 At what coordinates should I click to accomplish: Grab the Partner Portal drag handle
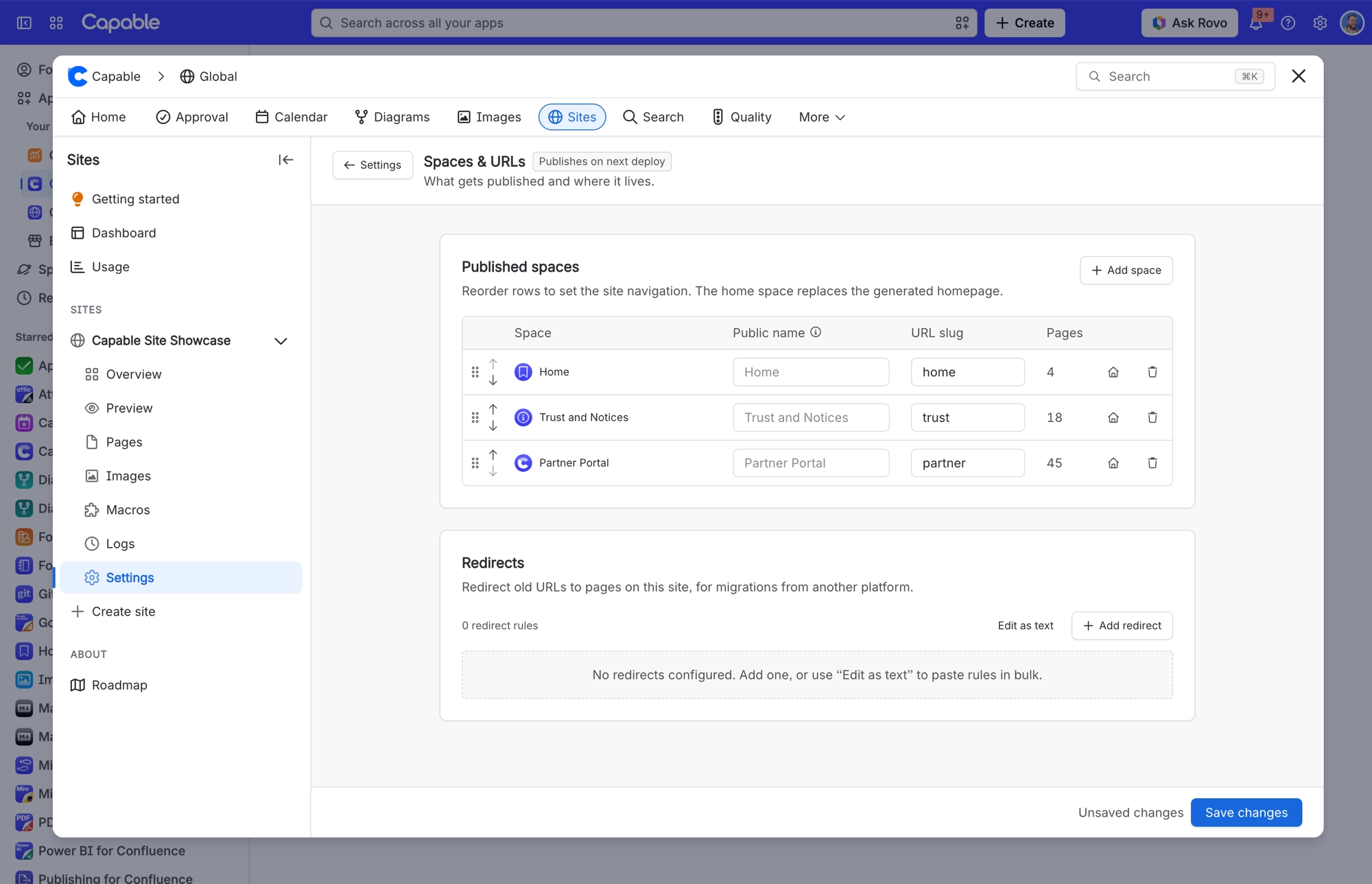point(475,463)
